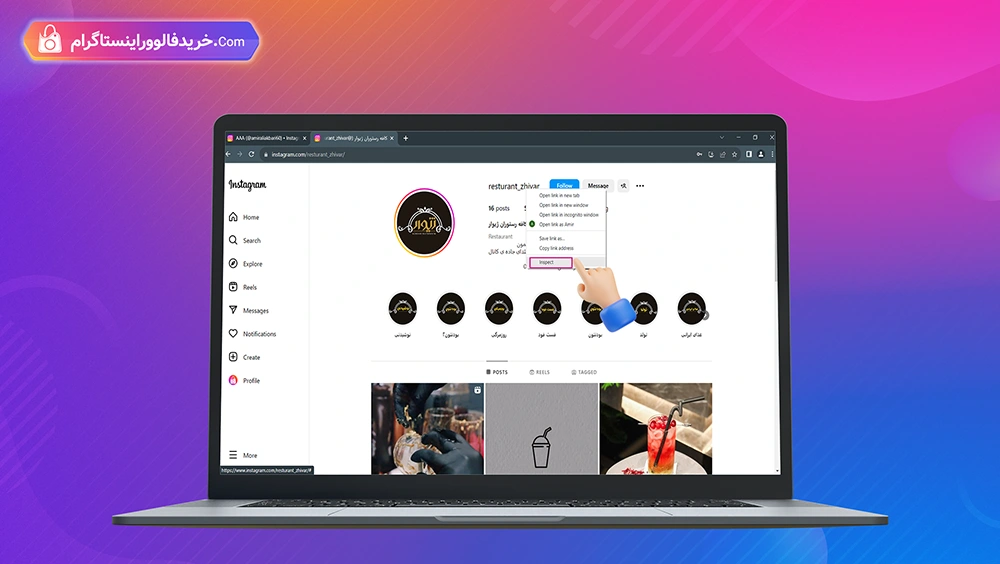Viewport: 1000px width, 564px height.
Task: Open the روزمرگی story highlight
Action: (x=499, y=309)
